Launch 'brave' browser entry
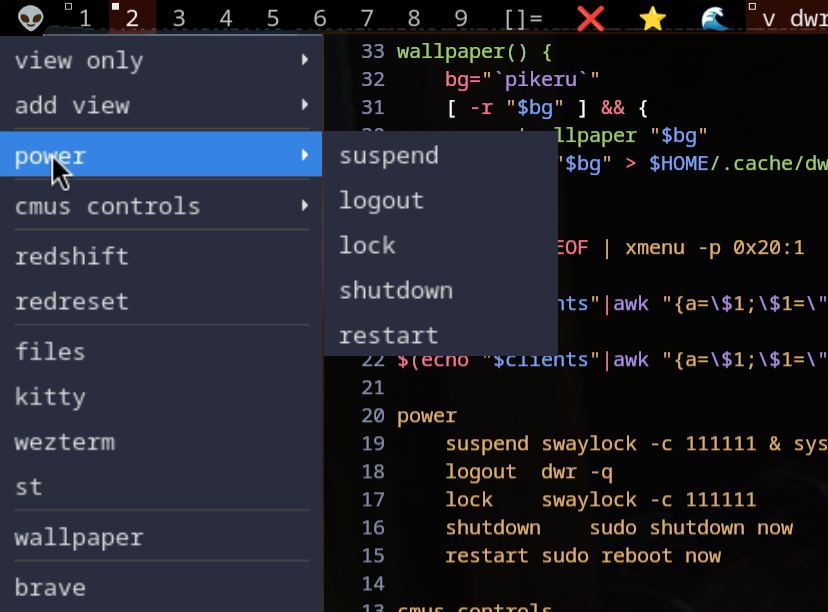Image resolution: width=828 pixels, height=612 pixels. [x=161, y=587]
